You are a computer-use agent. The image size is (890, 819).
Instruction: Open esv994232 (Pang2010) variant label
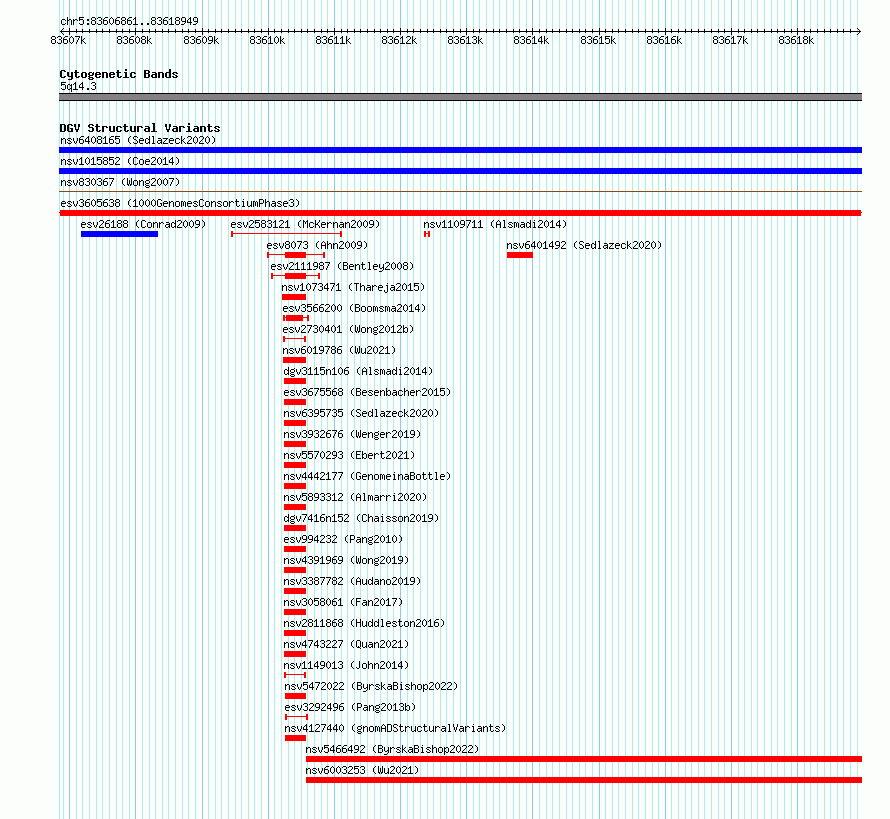(343, 539)
